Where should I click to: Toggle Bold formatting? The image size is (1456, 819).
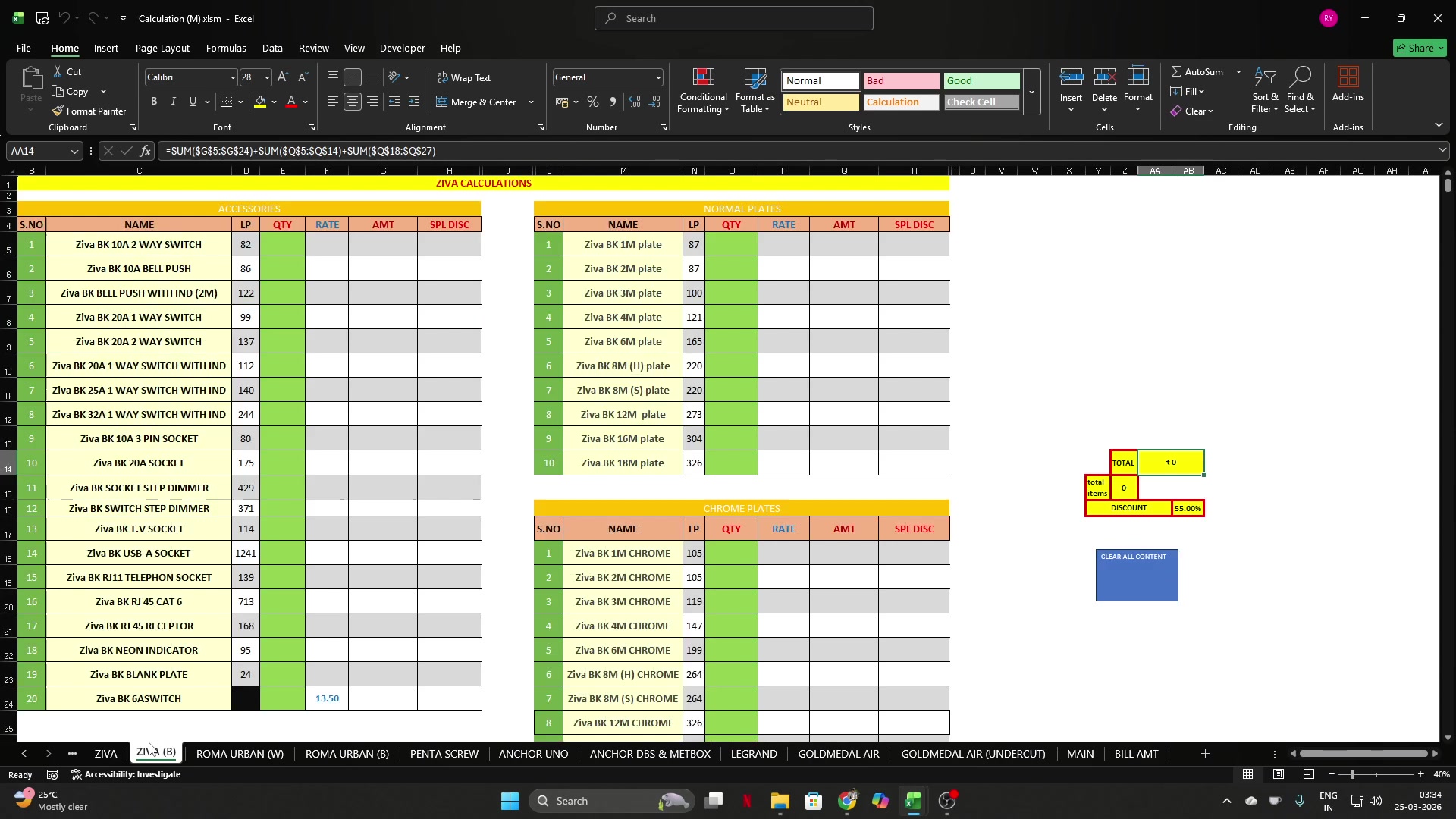click(x=154, y=102)
